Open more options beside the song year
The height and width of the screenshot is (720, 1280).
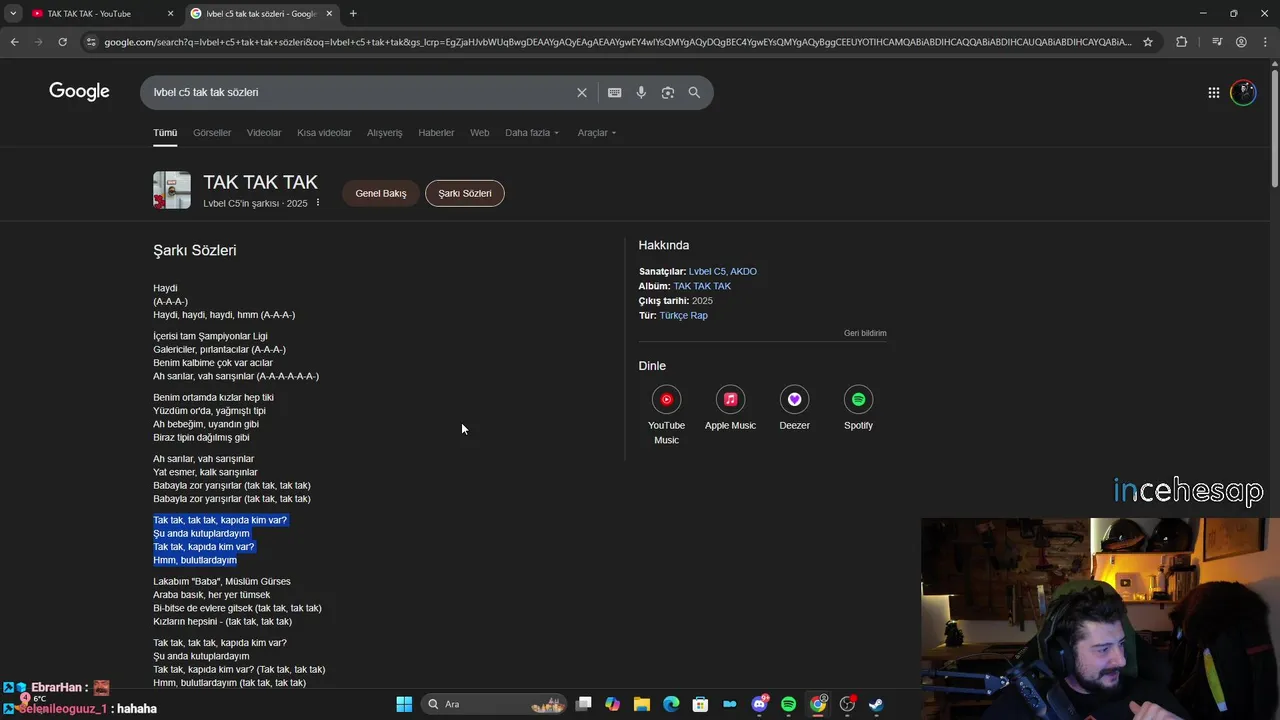coord(318,203)
